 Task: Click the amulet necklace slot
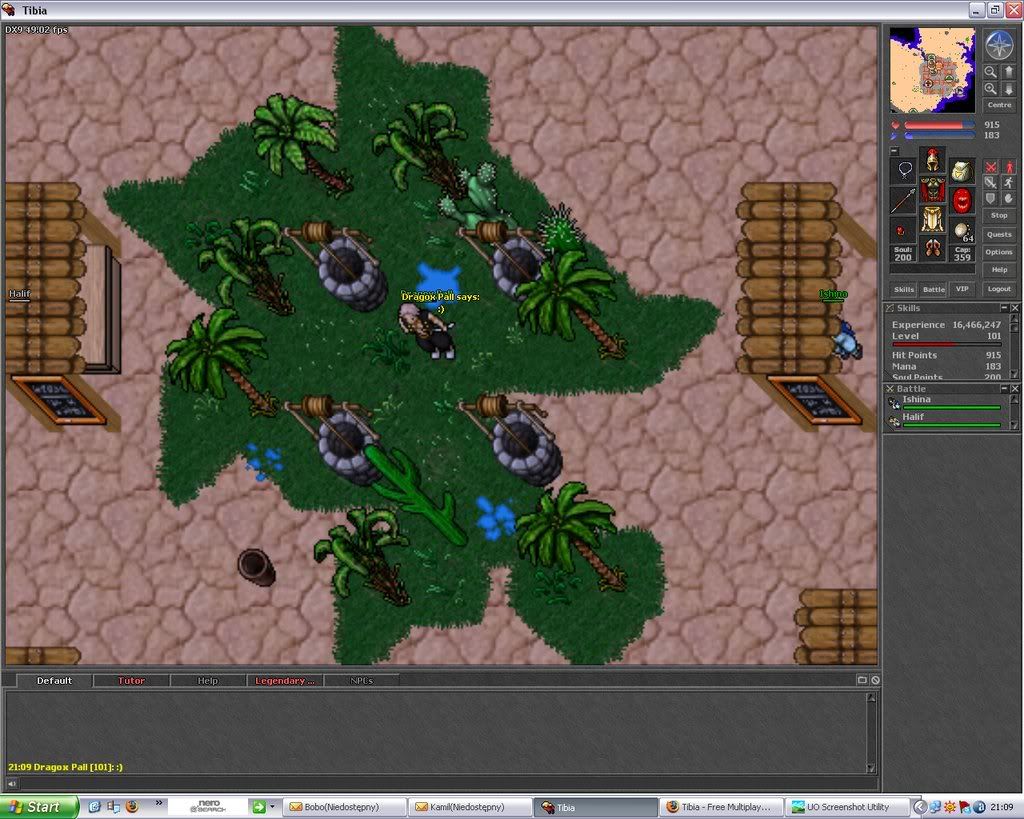click(x=904, y=170)
